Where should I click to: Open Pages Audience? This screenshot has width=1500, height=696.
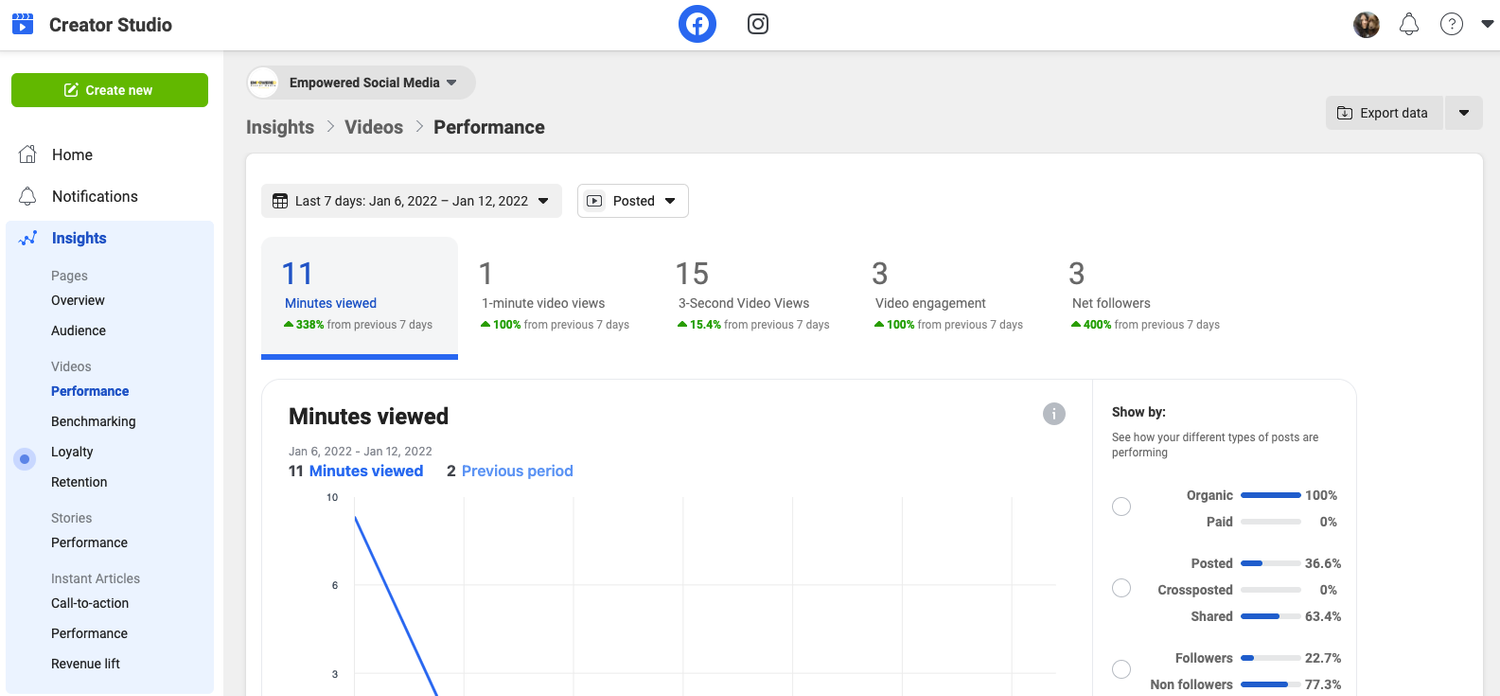coord(78,331)
